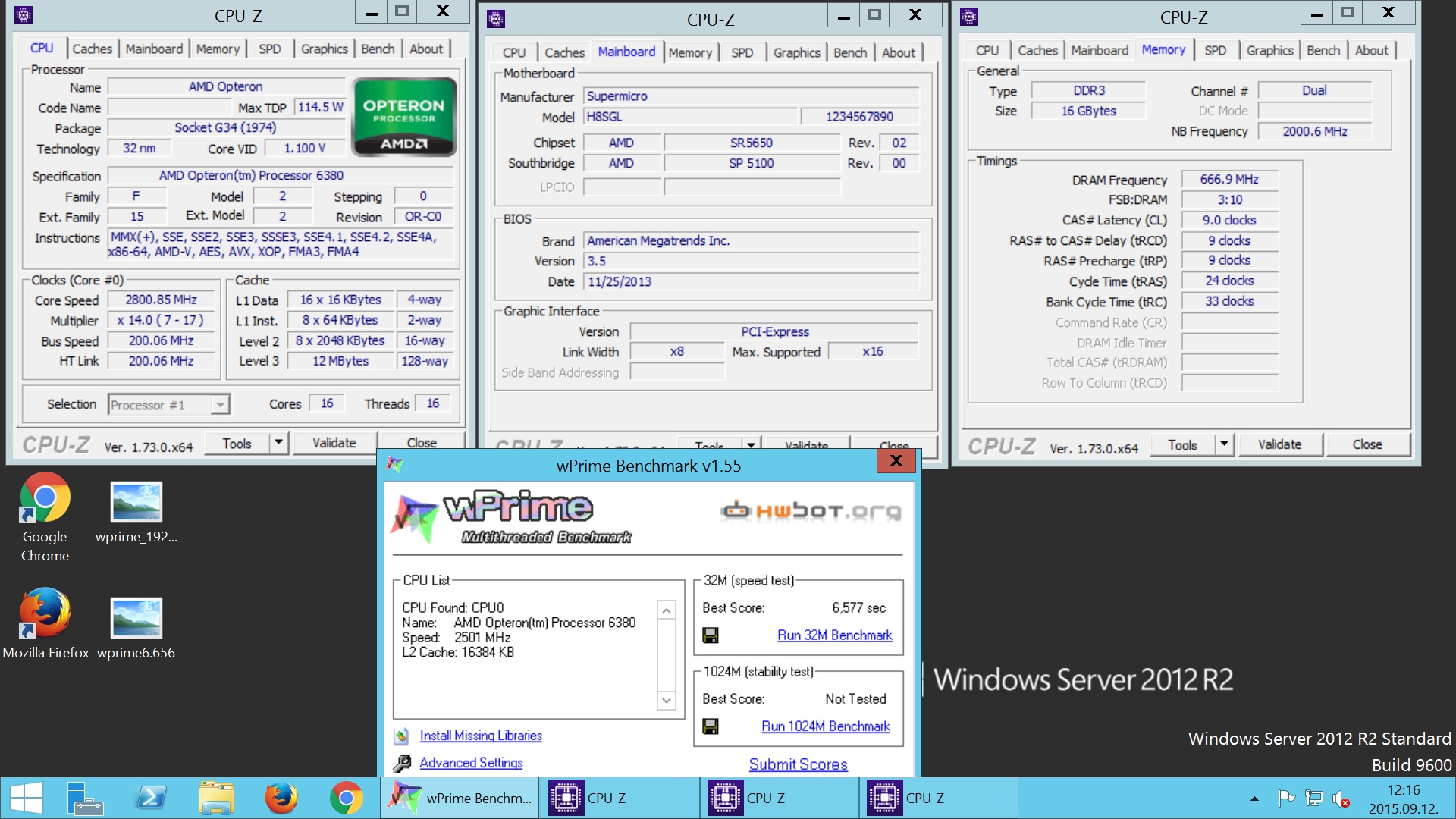
Task: Expand Tools dropdown arrow in middle CPU-Z
Action: click(x=751, y=444)
